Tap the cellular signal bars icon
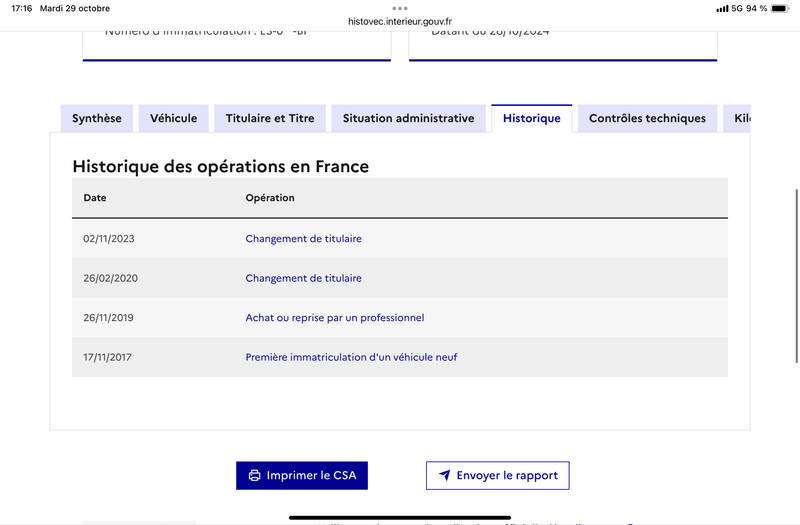800x525 pixels. click(x=722, y=9)
